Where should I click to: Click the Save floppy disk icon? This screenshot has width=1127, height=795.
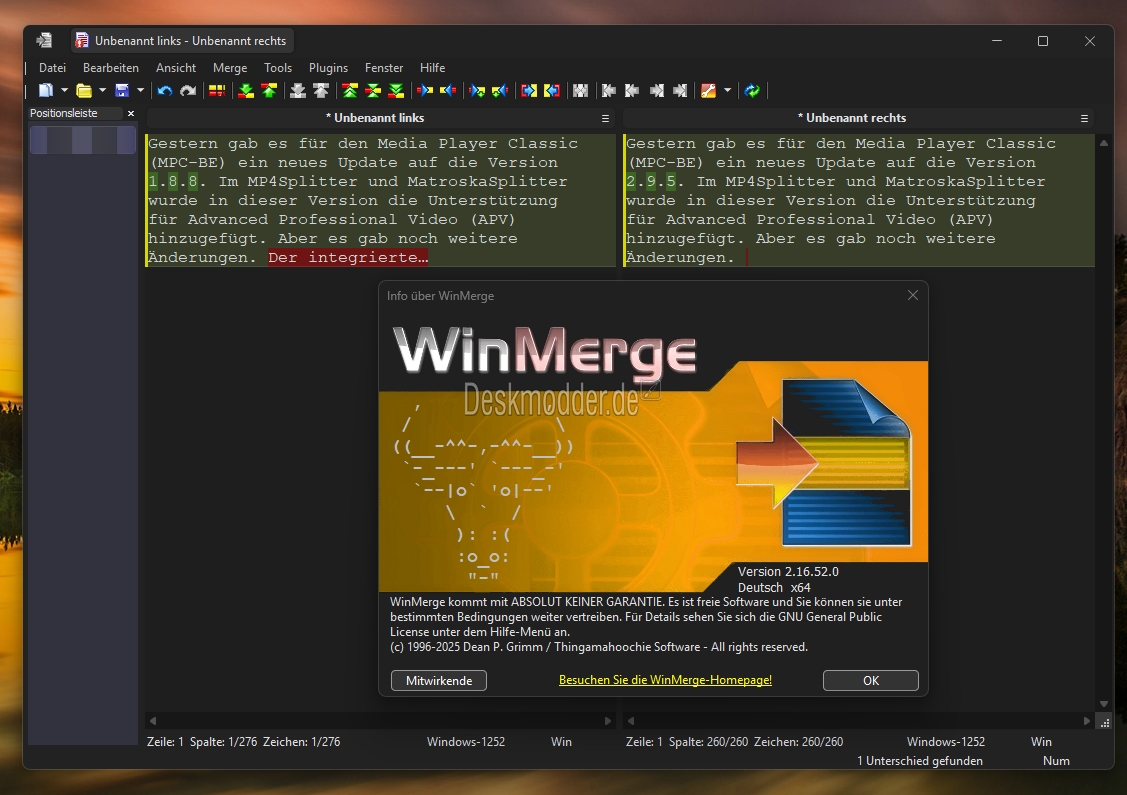click(122, 91)
